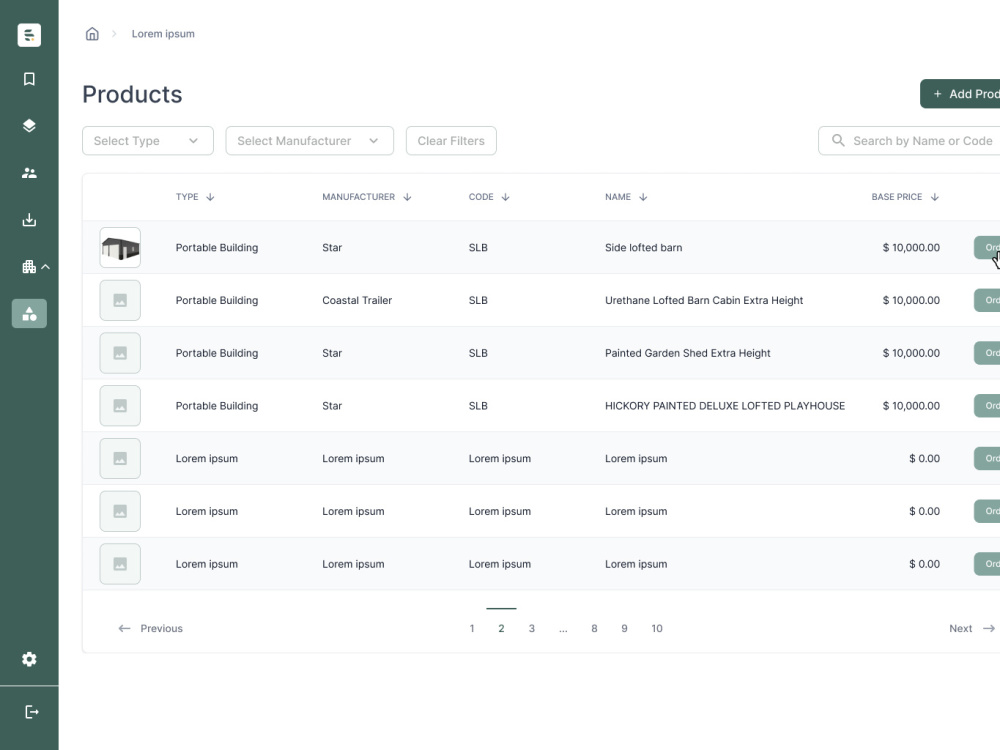
Task: Go to page 8
Action: [x=594, y=629]
